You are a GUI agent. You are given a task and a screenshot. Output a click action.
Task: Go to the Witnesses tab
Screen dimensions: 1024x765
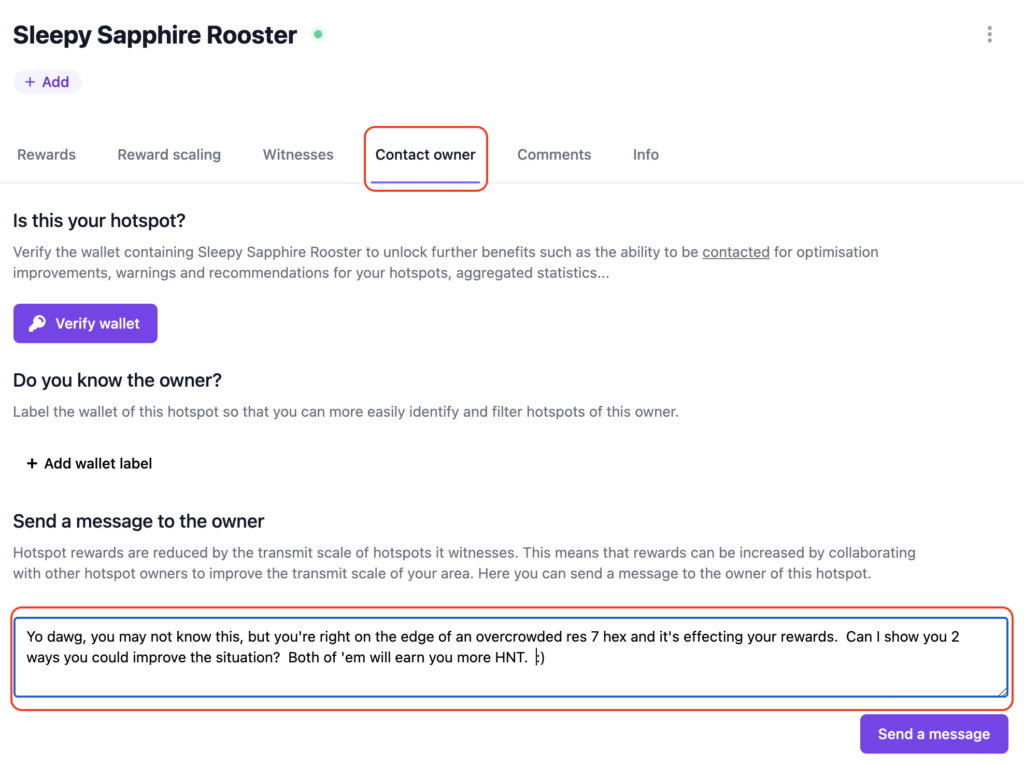pyautogui.click(x=298, y=154)
